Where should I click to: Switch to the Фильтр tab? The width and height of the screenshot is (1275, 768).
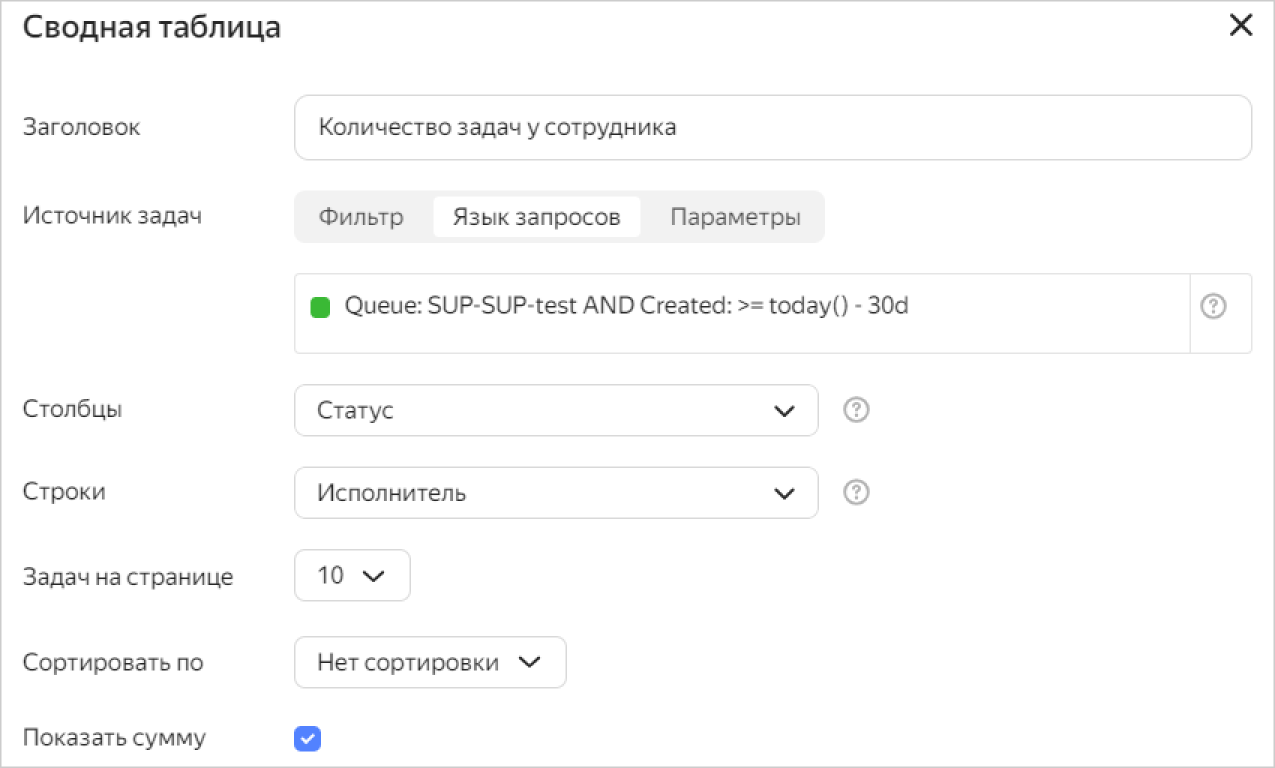(361, 217)
